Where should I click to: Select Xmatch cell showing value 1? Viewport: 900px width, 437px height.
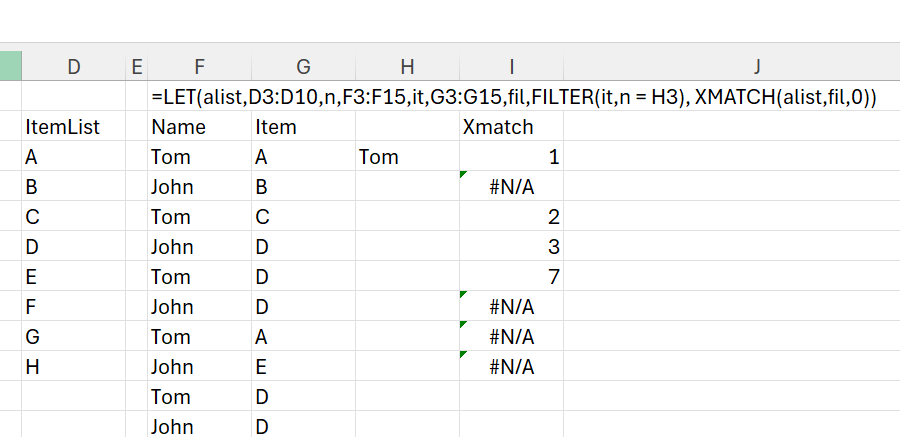(x=553, y=157)
